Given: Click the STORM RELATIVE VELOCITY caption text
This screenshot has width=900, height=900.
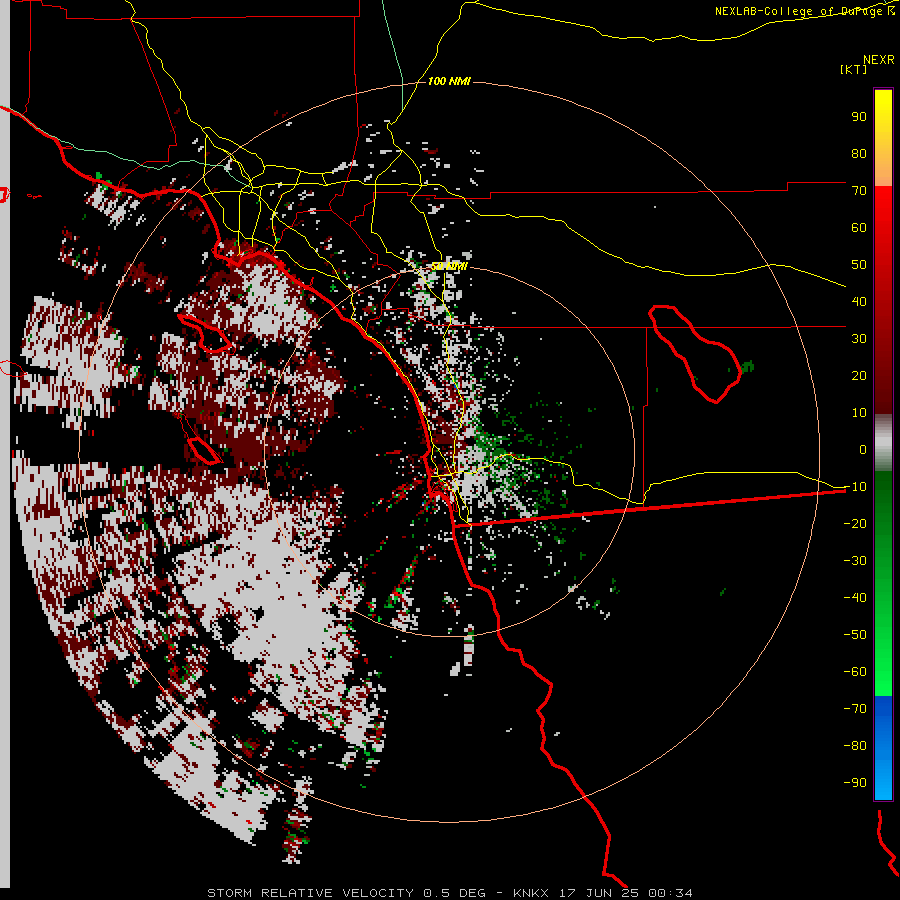Looking at the screenshot, I should (x=309, y=893).
